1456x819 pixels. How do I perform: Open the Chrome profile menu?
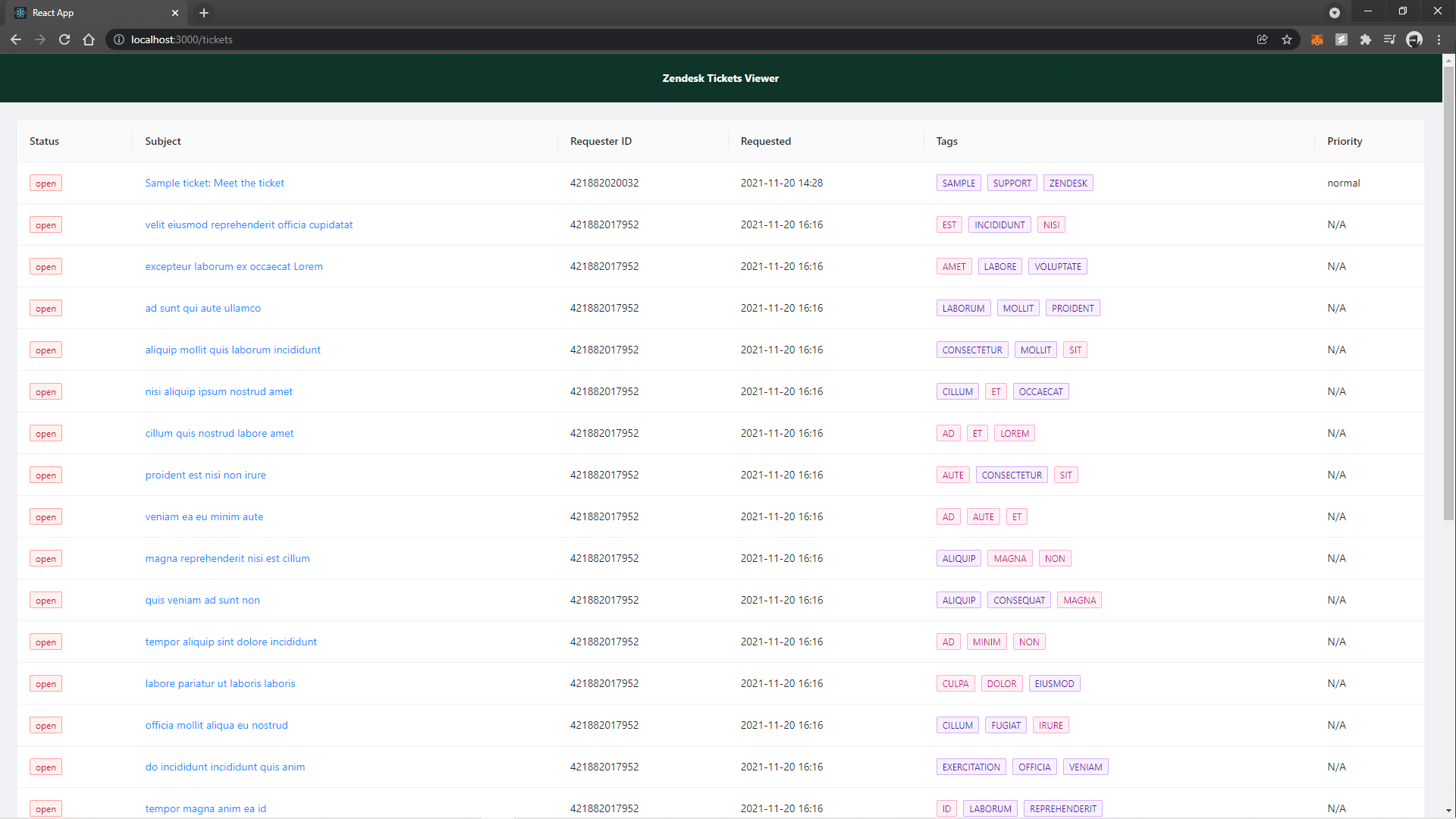[x=1415, y=39]
